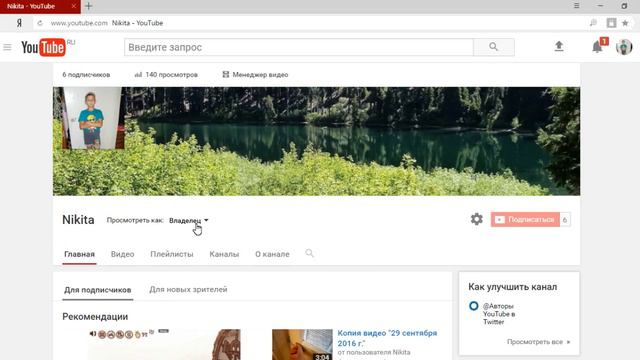
Task: Open the account avatar menu
Action: (x=624, y=47)
